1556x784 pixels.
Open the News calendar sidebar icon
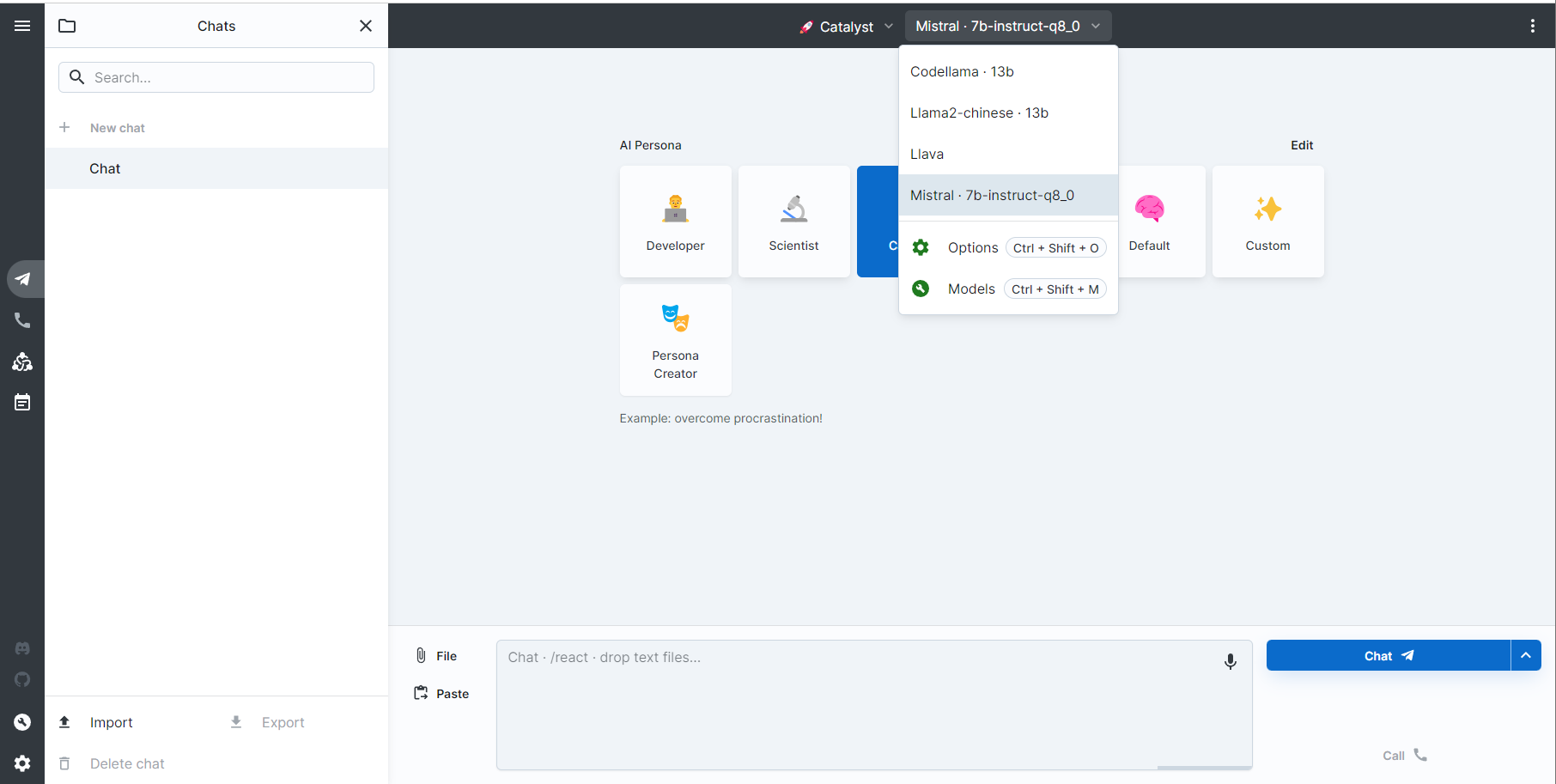[22, 402]
